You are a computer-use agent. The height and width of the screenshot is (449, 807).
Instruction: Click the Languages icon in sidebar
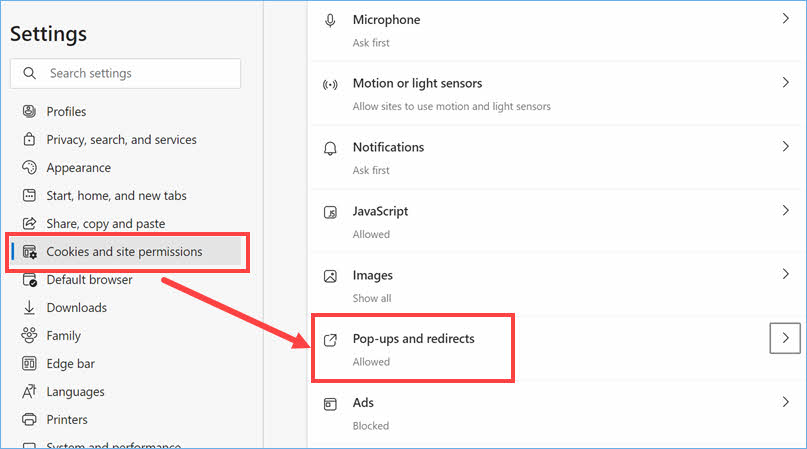coord(29,392)
